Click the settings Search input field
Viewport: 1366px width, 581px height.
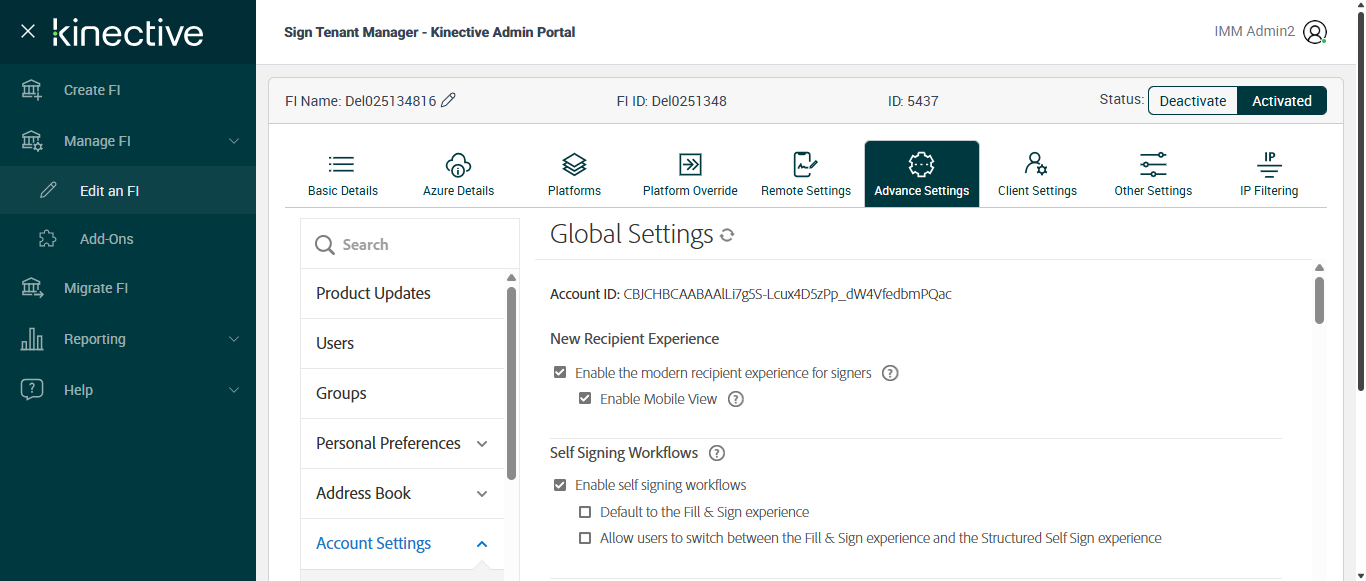420,245
